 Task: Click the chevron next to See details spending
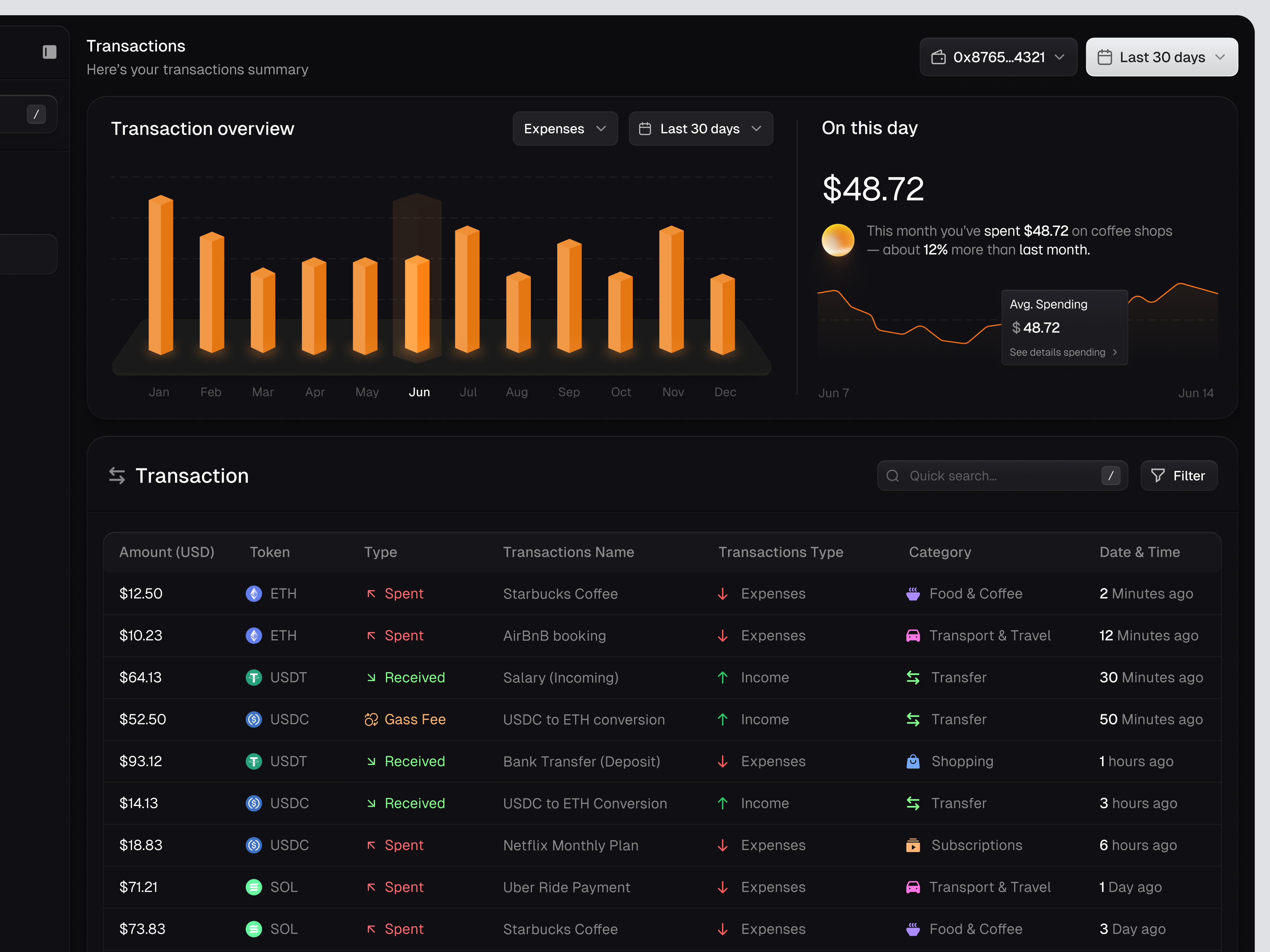[x=1115, y=352]
